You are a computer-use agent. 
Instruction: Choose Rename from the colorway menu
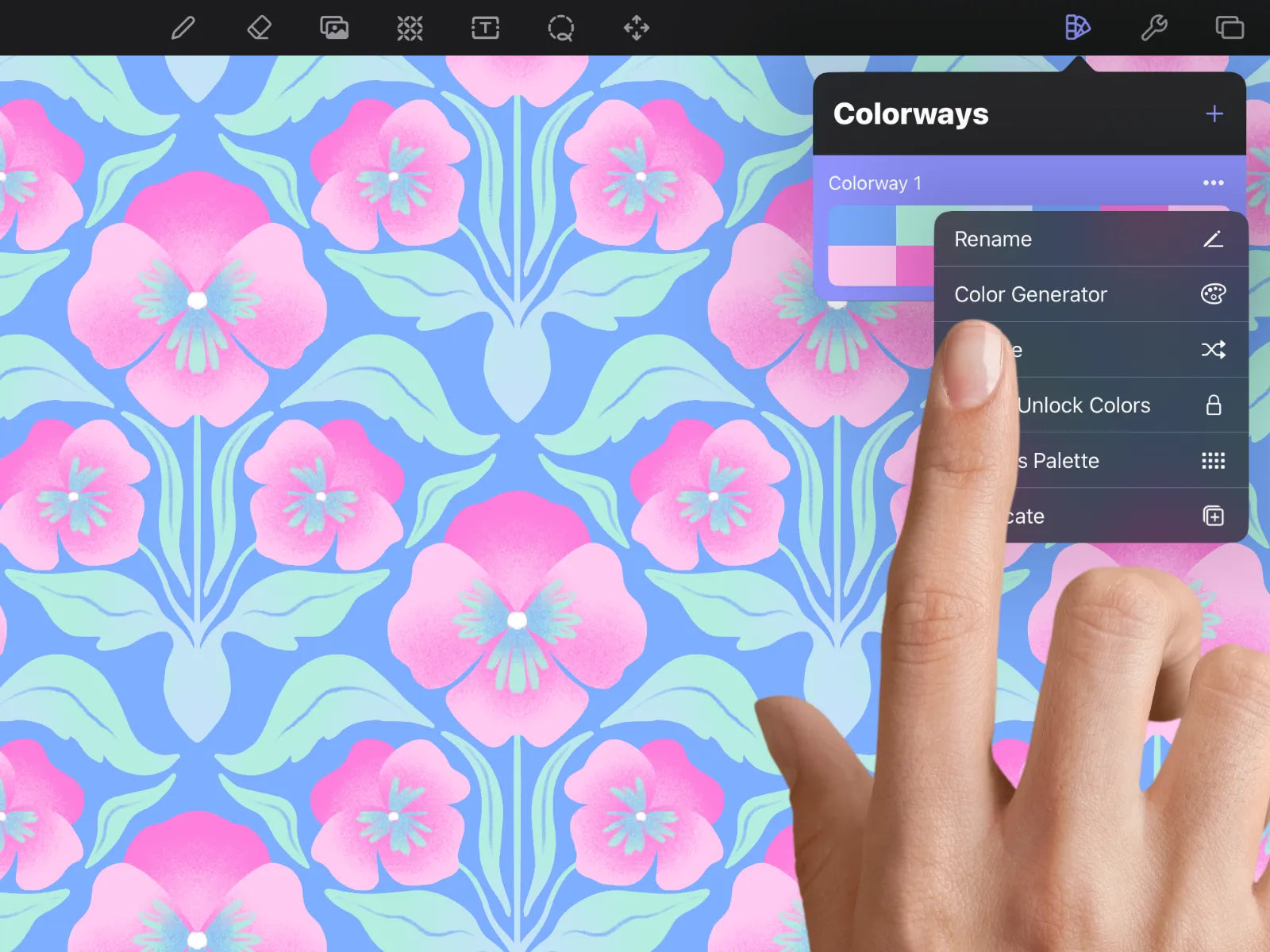tap(1091, 239)
